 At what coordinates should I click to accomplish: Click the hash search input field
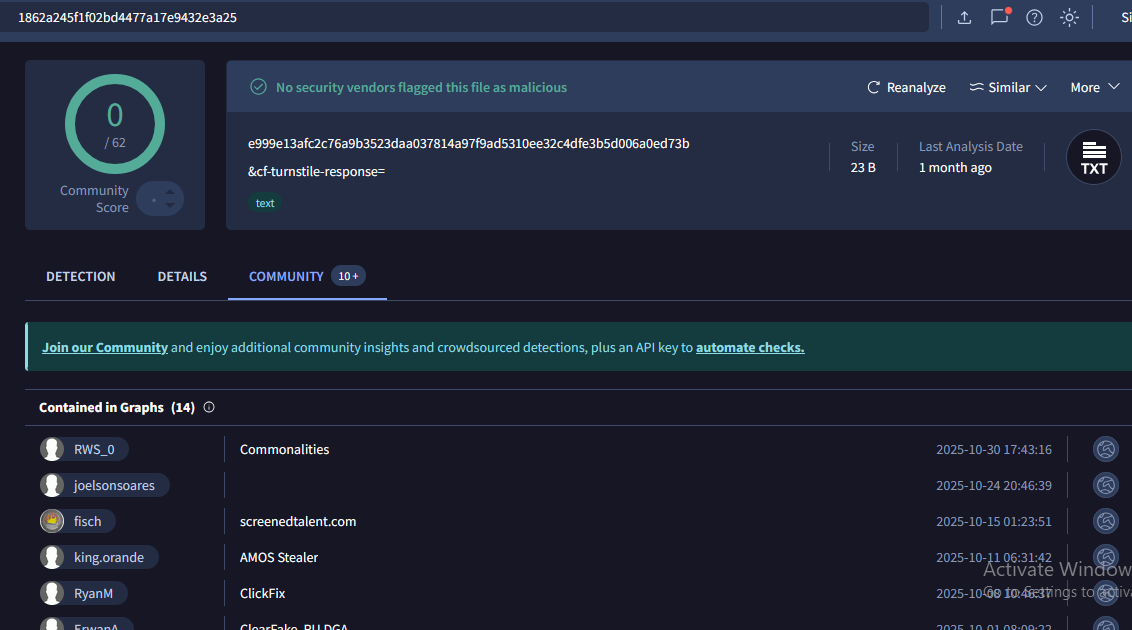click(460, 18)
